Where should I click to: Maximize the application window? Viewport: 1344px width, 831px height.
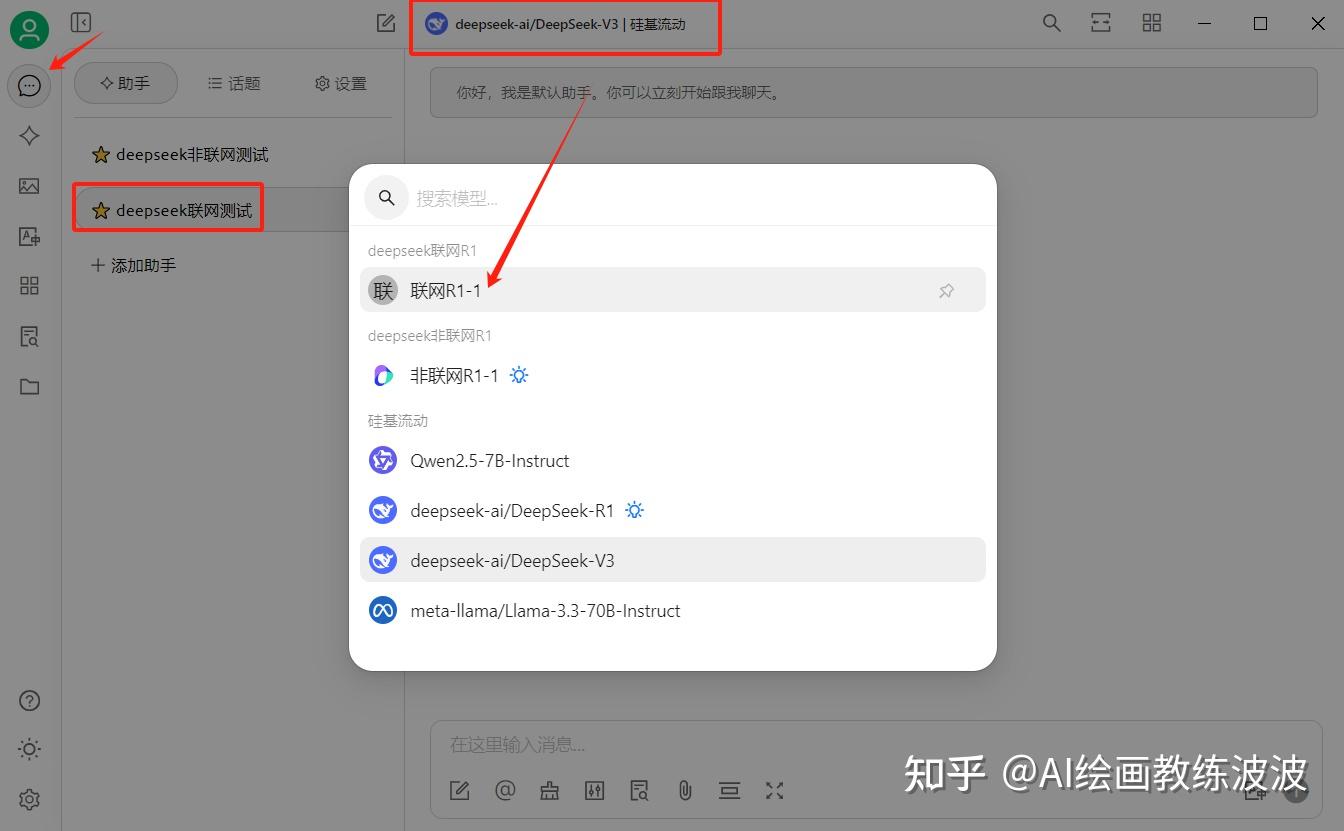tap(1261, 23)
